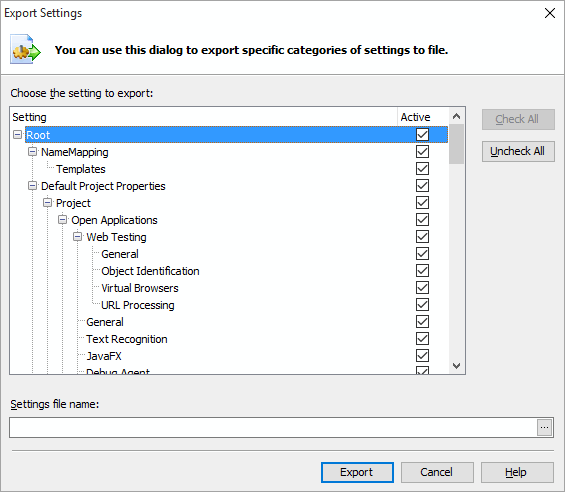Select the URL Processing item
The image size is (565, 492).
138,305
